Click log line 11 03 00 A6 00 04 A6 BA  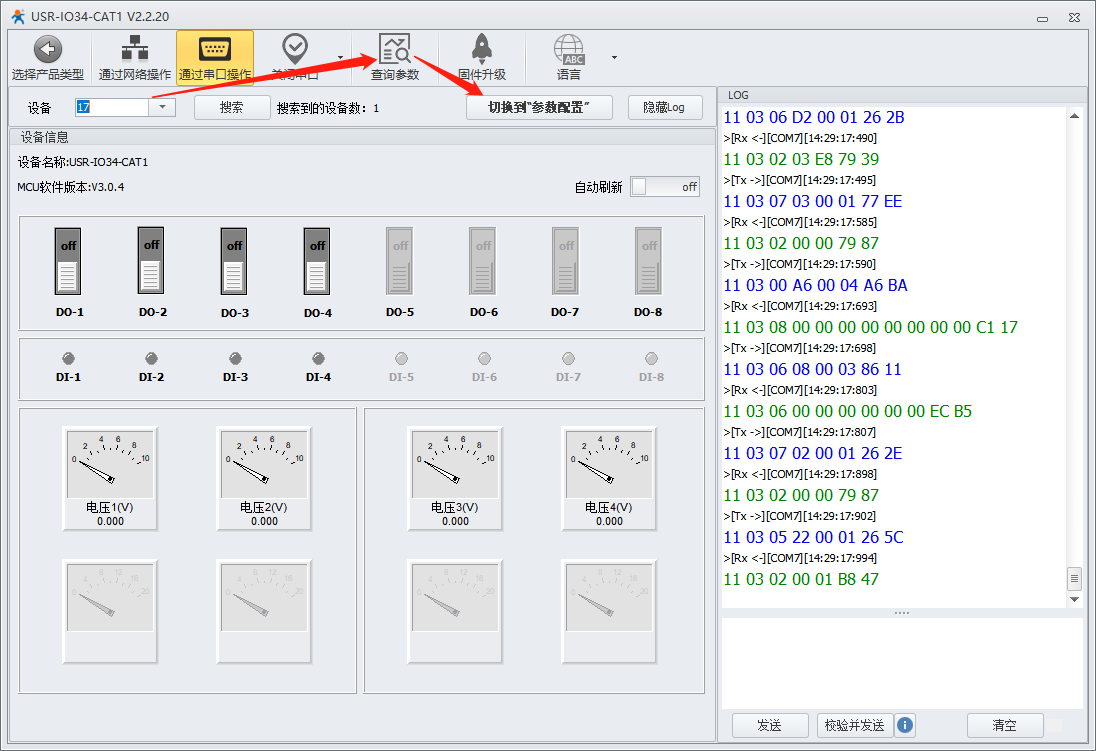tap(815, 285)
